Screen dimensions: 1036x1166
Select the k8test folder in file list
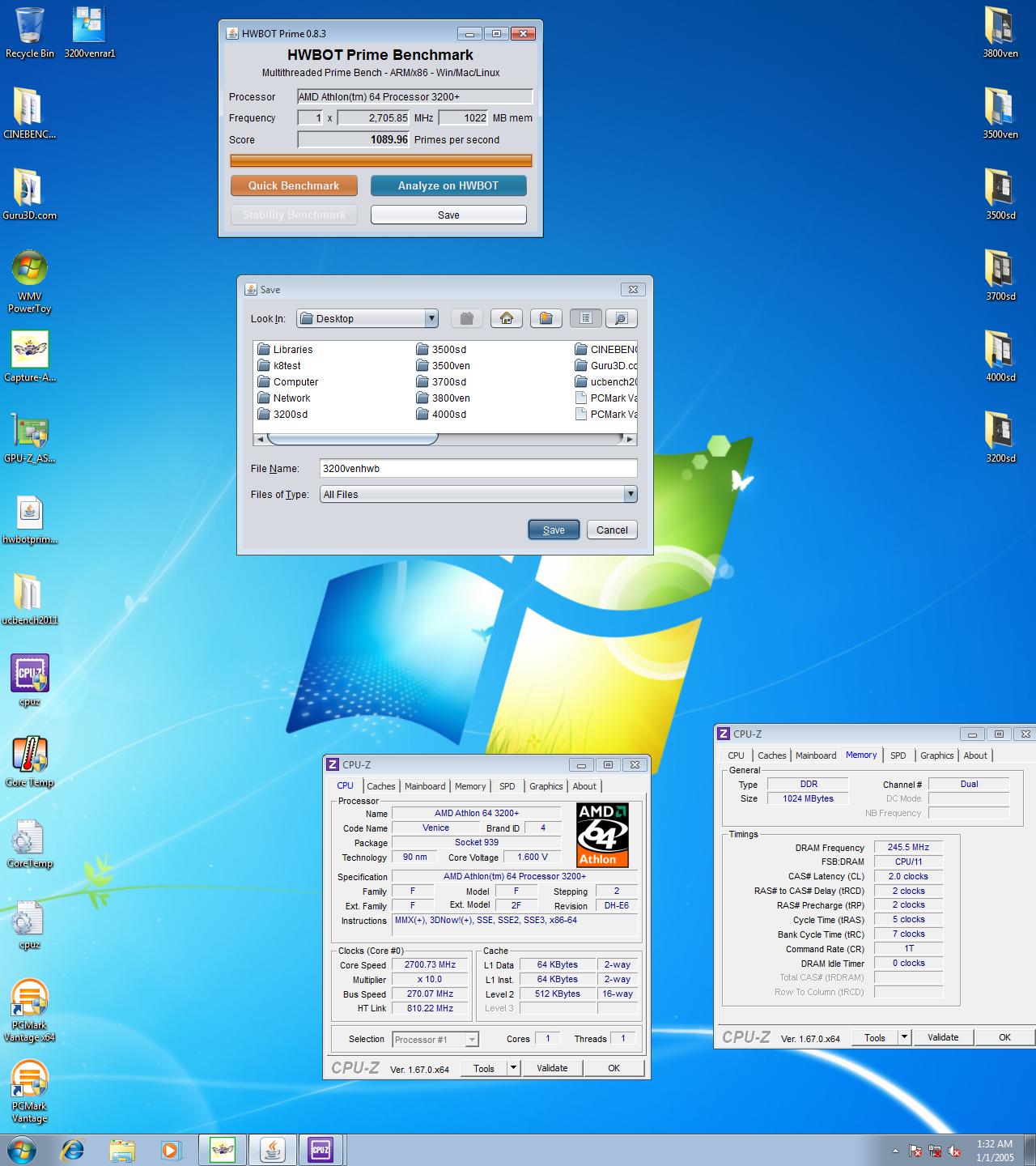click(x=279, y=365)
